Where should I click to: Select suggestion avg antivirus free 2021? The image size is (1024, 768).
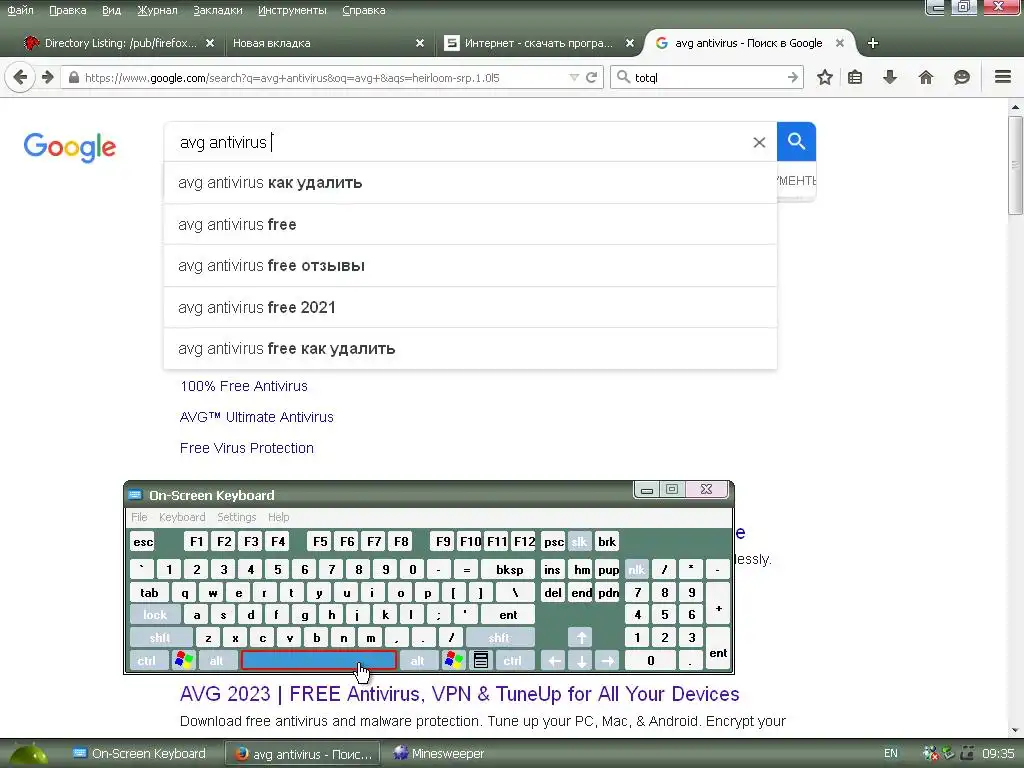(x=470, y=307)
